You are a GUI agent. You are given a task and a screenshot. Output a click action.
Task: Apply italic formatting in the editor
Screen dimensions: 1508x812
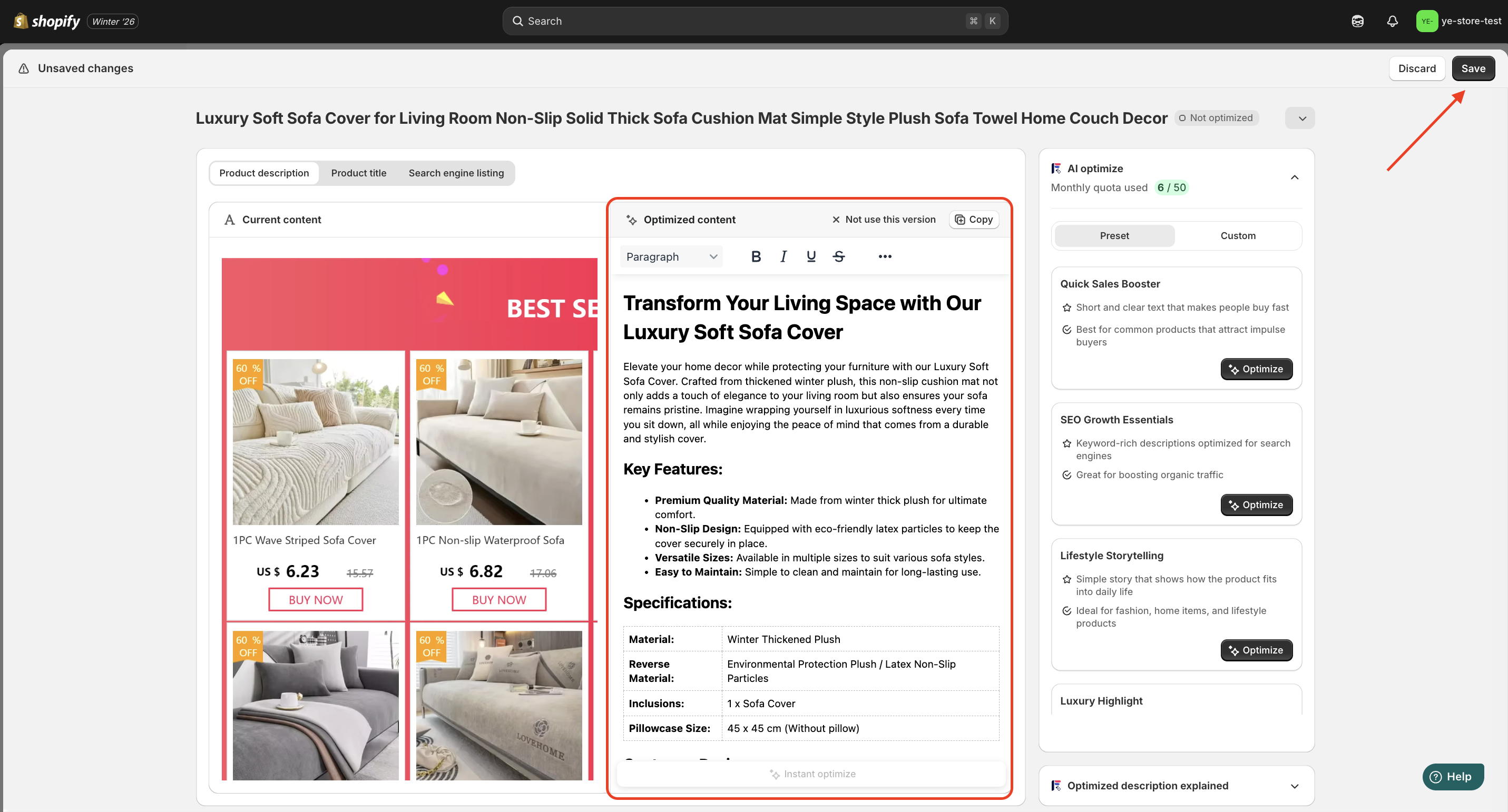click(784, 256)
